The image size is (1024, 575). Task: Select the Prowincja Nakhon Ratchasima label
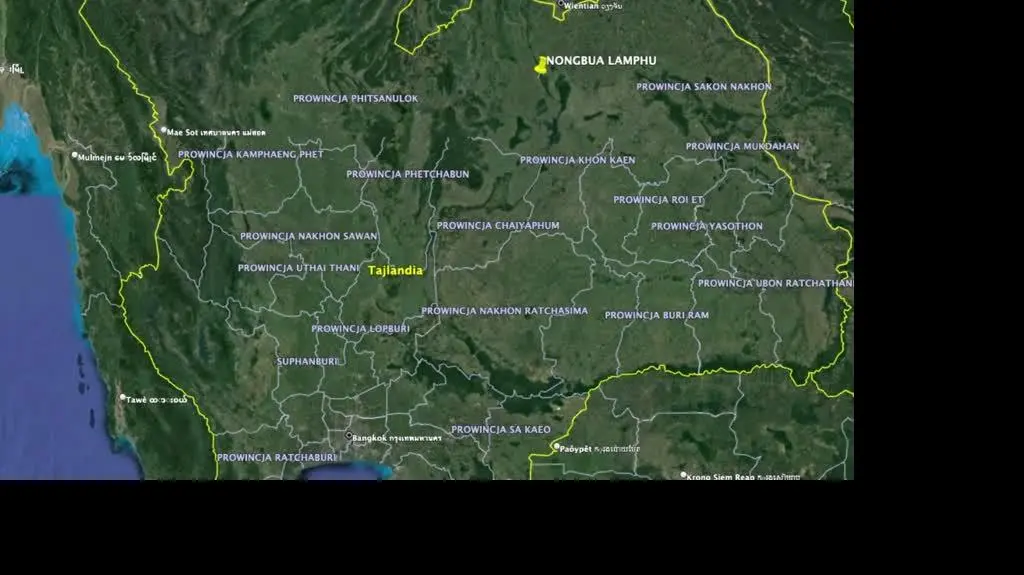504,311
